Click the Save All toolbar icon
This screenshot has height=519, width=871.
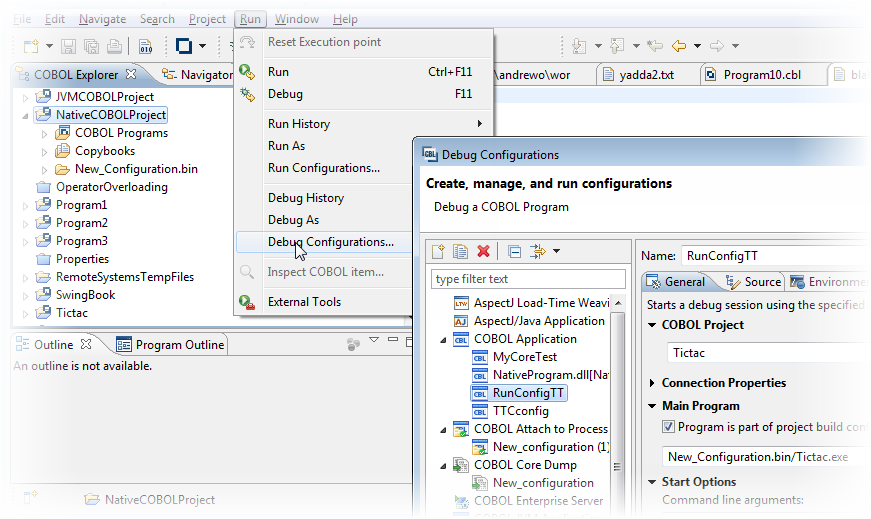(92, 46)
